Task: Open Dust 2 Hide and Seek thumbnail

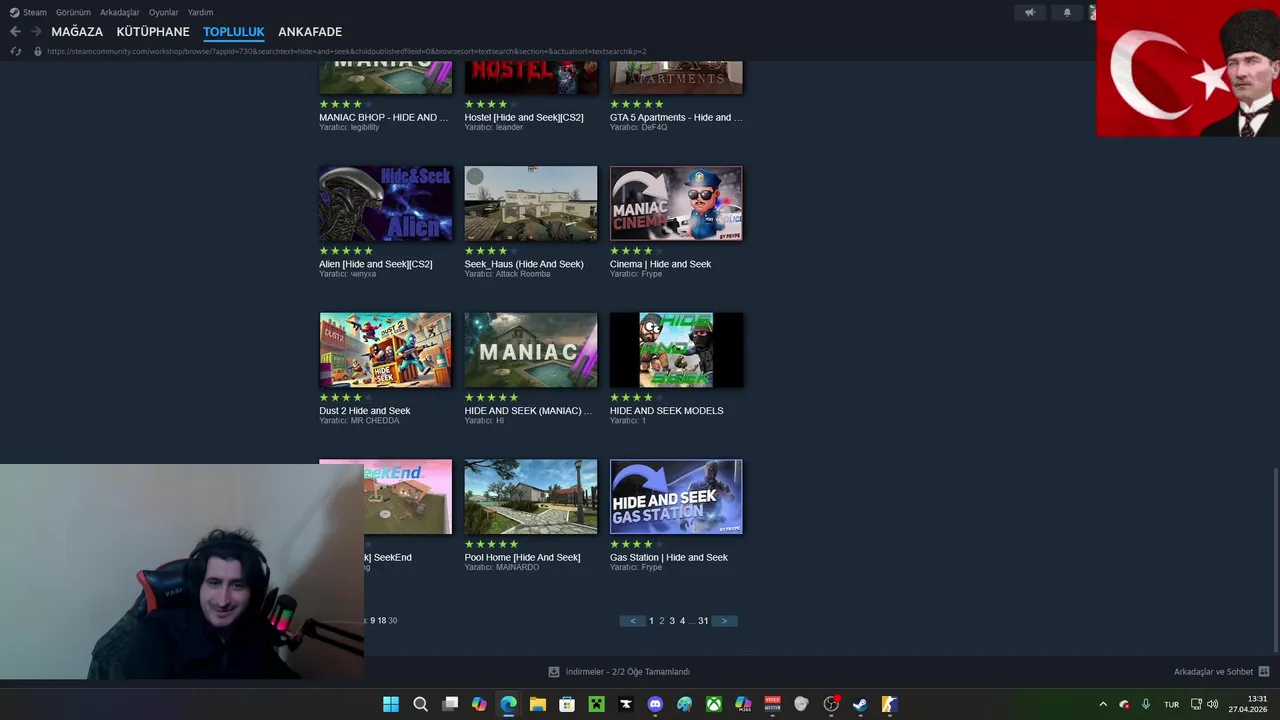Action: click(385, 350)
